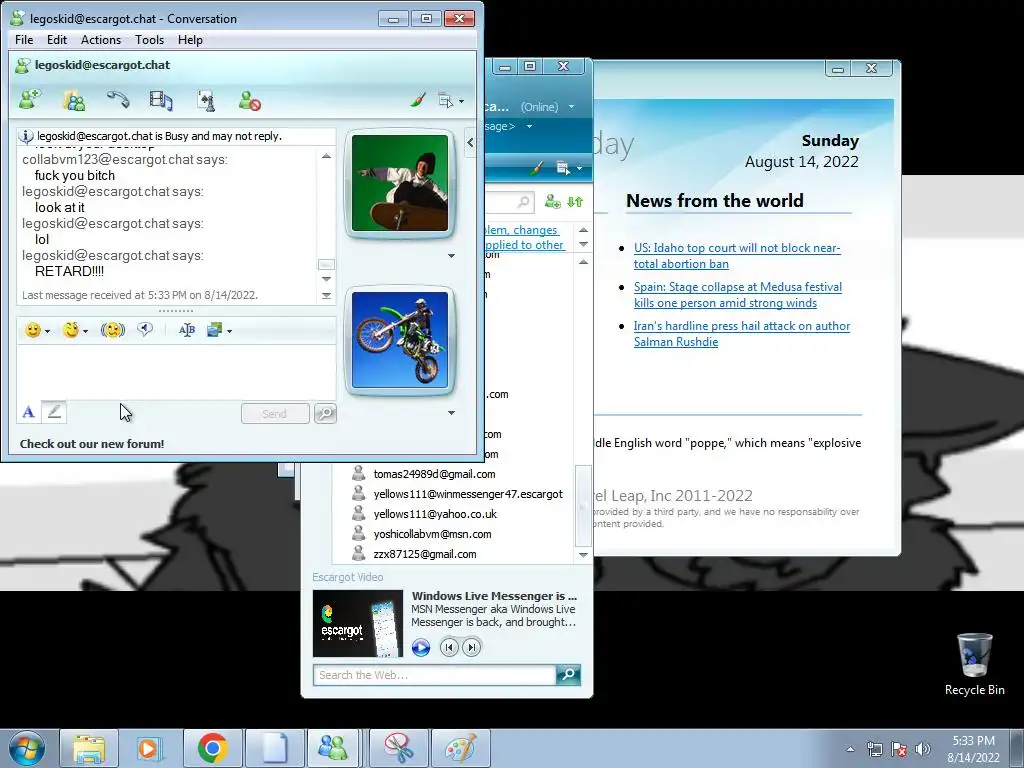
Task: Open the Help menu
Action: point(190,40)
